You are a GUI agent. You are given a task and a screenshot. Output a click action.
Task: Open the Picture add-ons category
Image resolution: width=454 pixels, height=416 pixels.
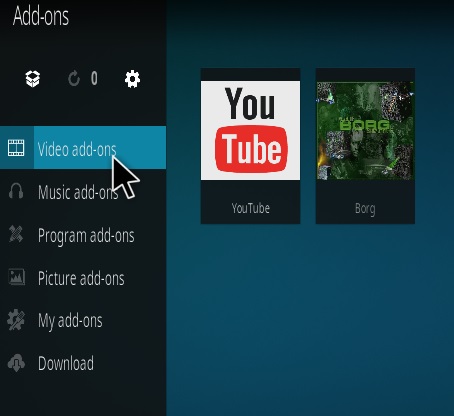pos(83,277)
